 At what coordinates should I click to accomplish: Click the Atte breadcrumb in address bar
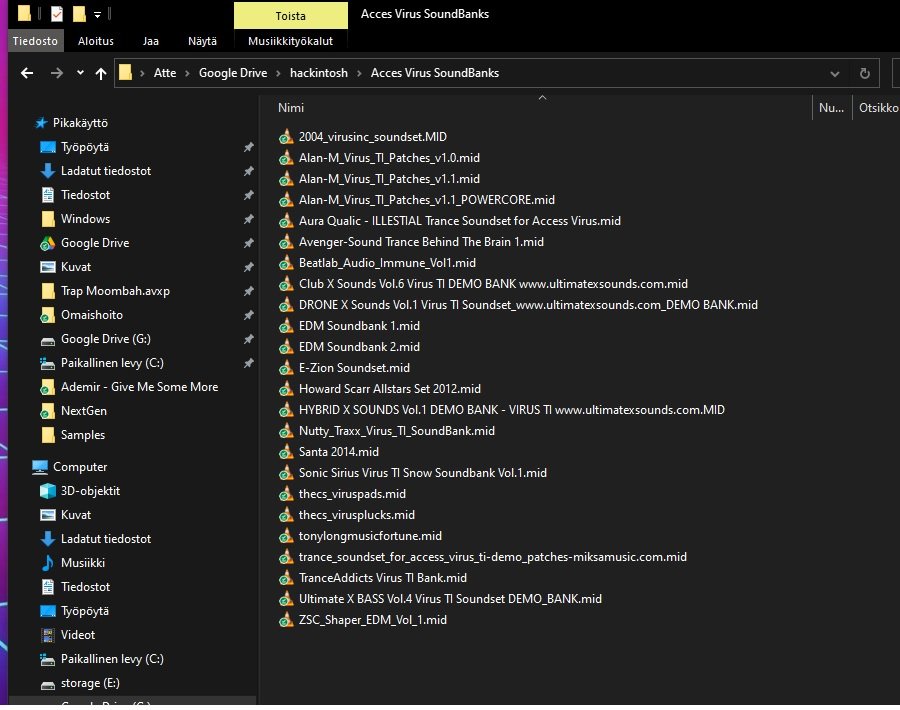[165, 73]
